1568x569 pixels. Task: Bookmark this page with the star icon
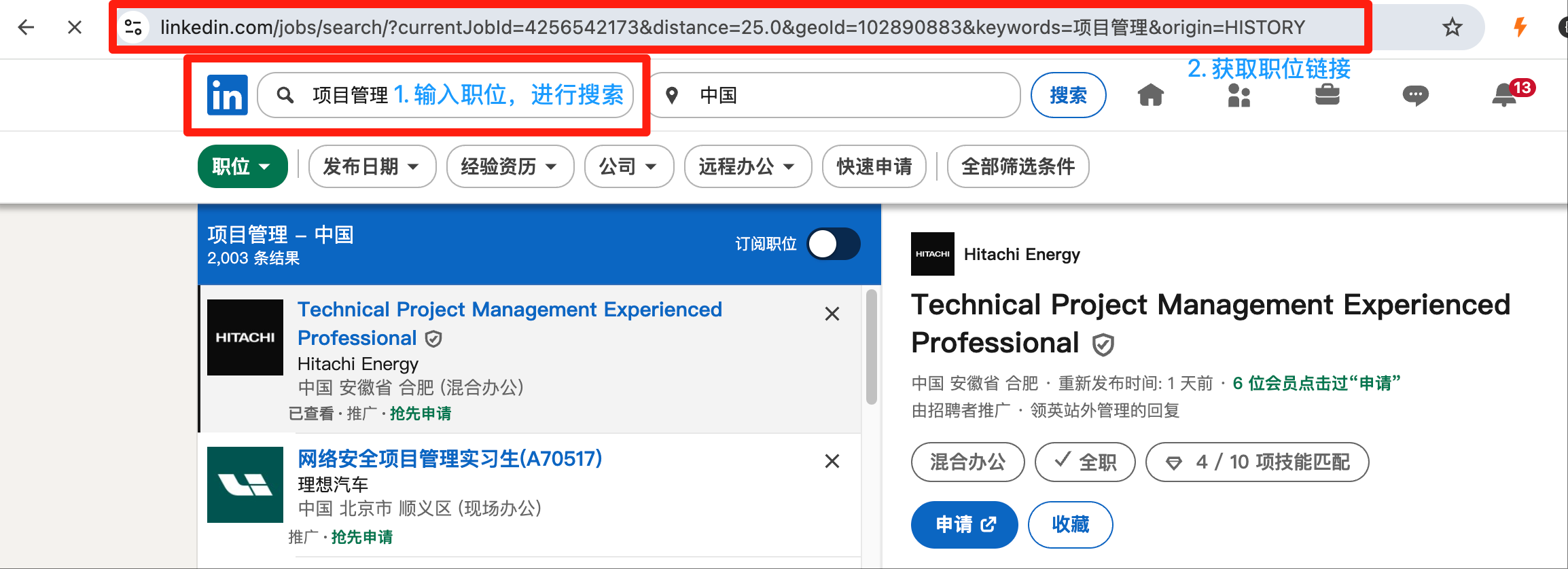click(1452, 27)
